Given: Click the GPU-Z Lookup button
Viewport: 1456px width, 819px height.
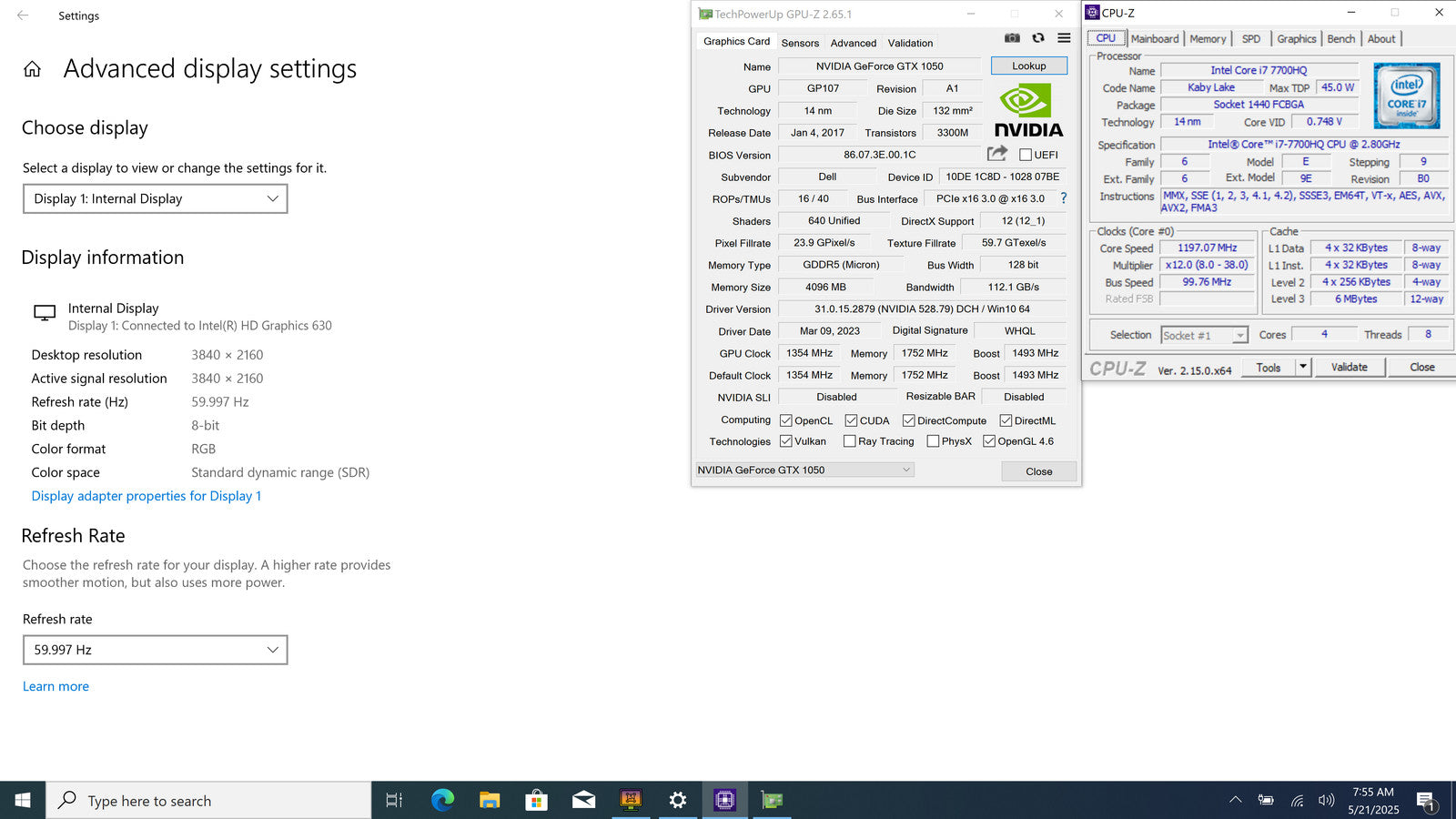Looking at the screenshot, I should click(1028, 66).
